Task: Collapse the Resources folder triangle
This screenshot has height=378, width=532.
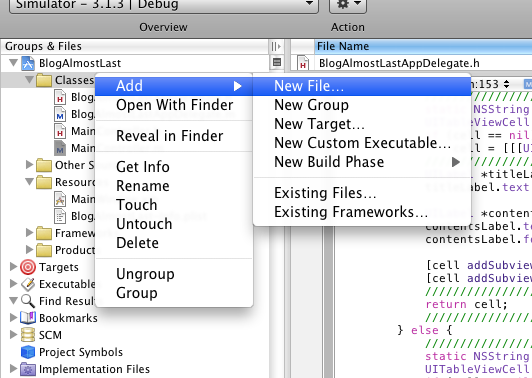Action: pos(30,182)
